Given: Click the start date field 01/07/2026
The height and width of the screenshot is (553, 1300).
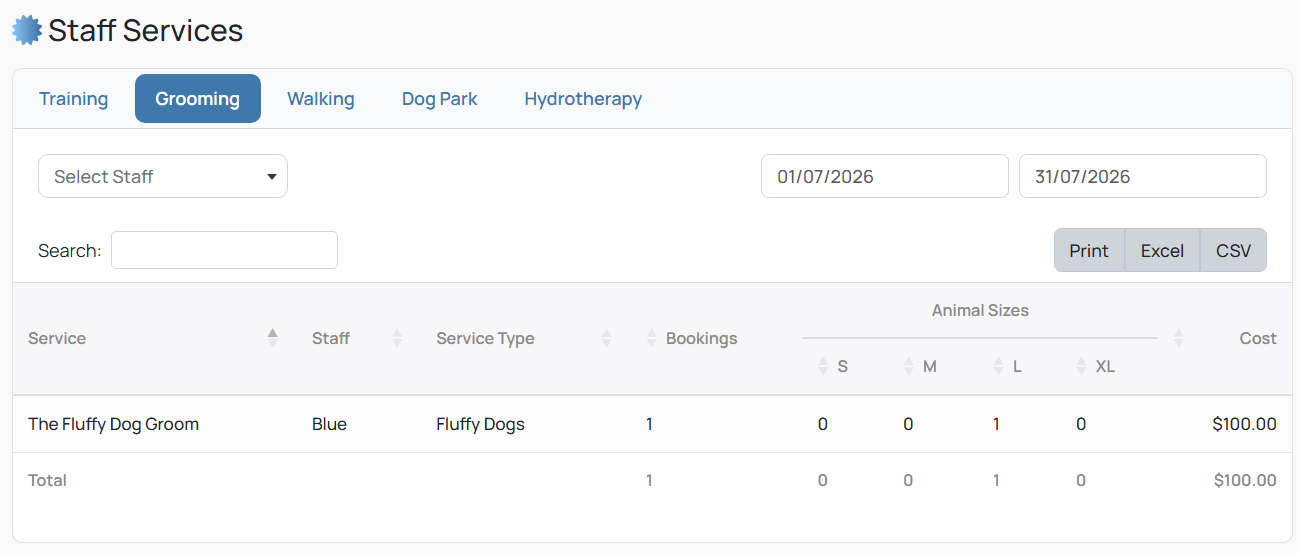Looking at the screenshot, I should tap(885, 176).
